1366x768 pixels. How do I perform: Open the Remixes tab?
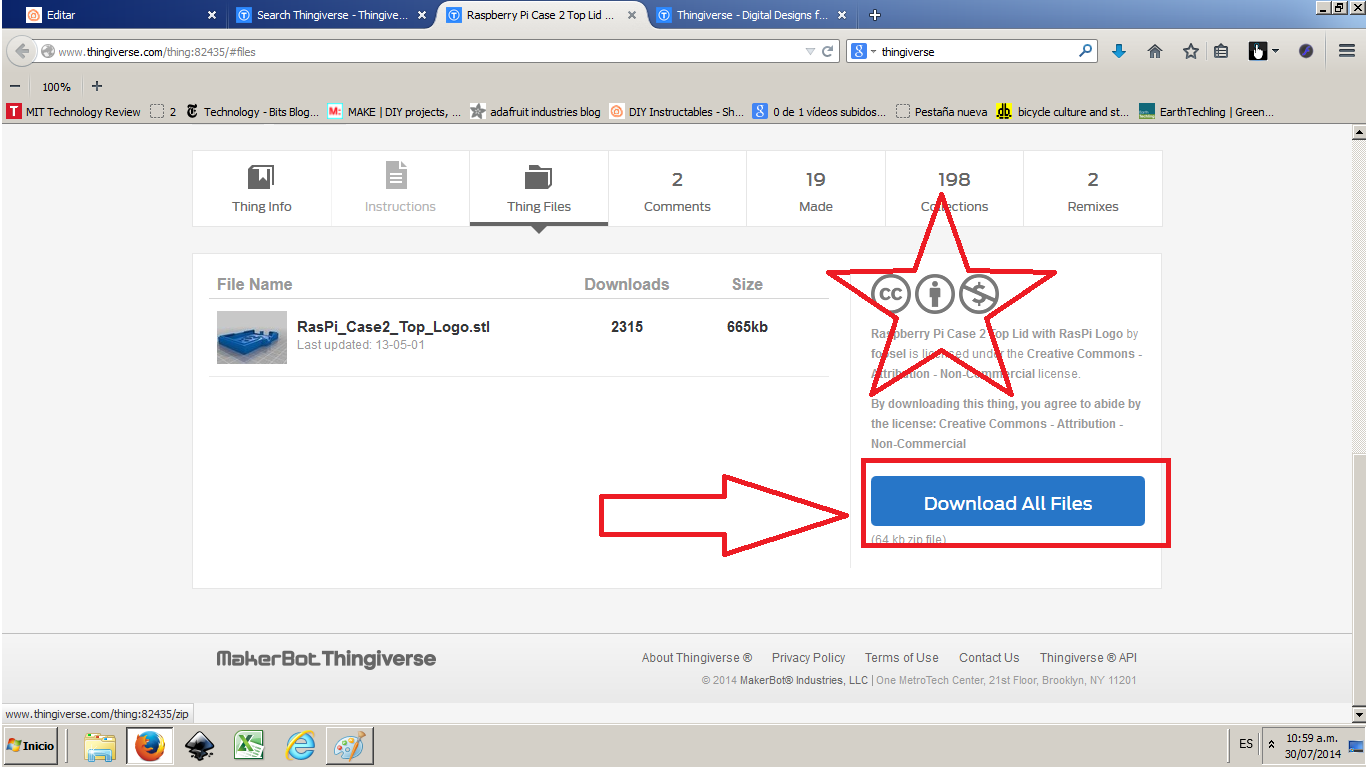1093,189
